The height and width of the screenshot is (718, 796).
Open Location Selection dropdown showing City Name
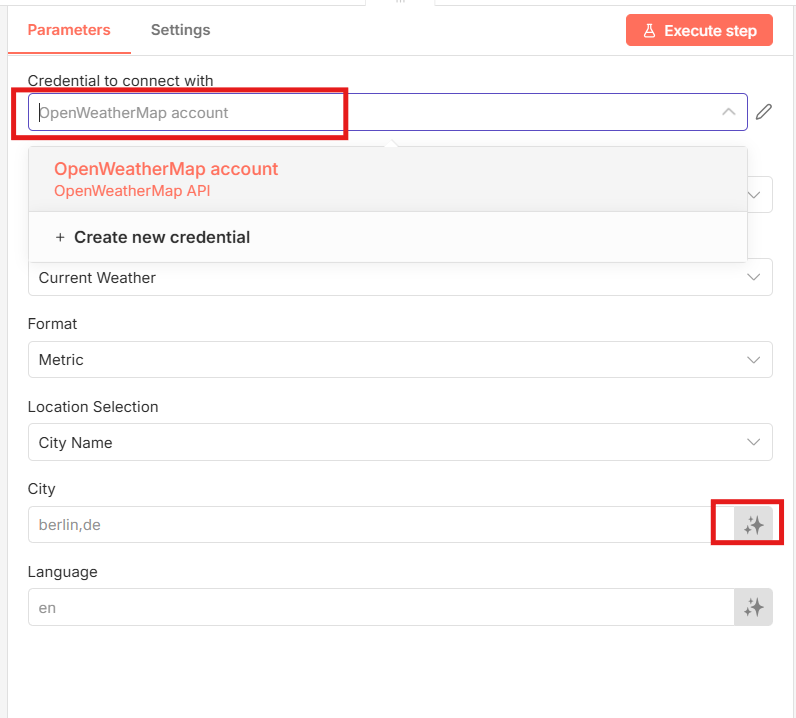coord(400,442)
